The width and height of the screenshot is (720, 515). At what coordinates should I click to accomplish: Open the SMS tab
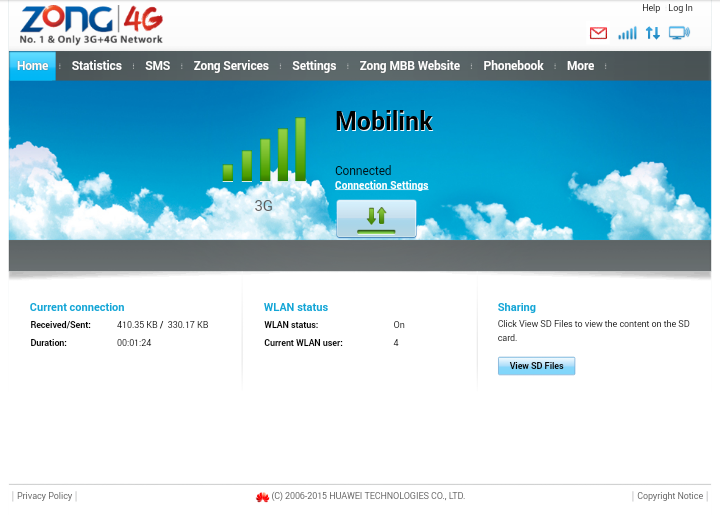click(158, 66)
